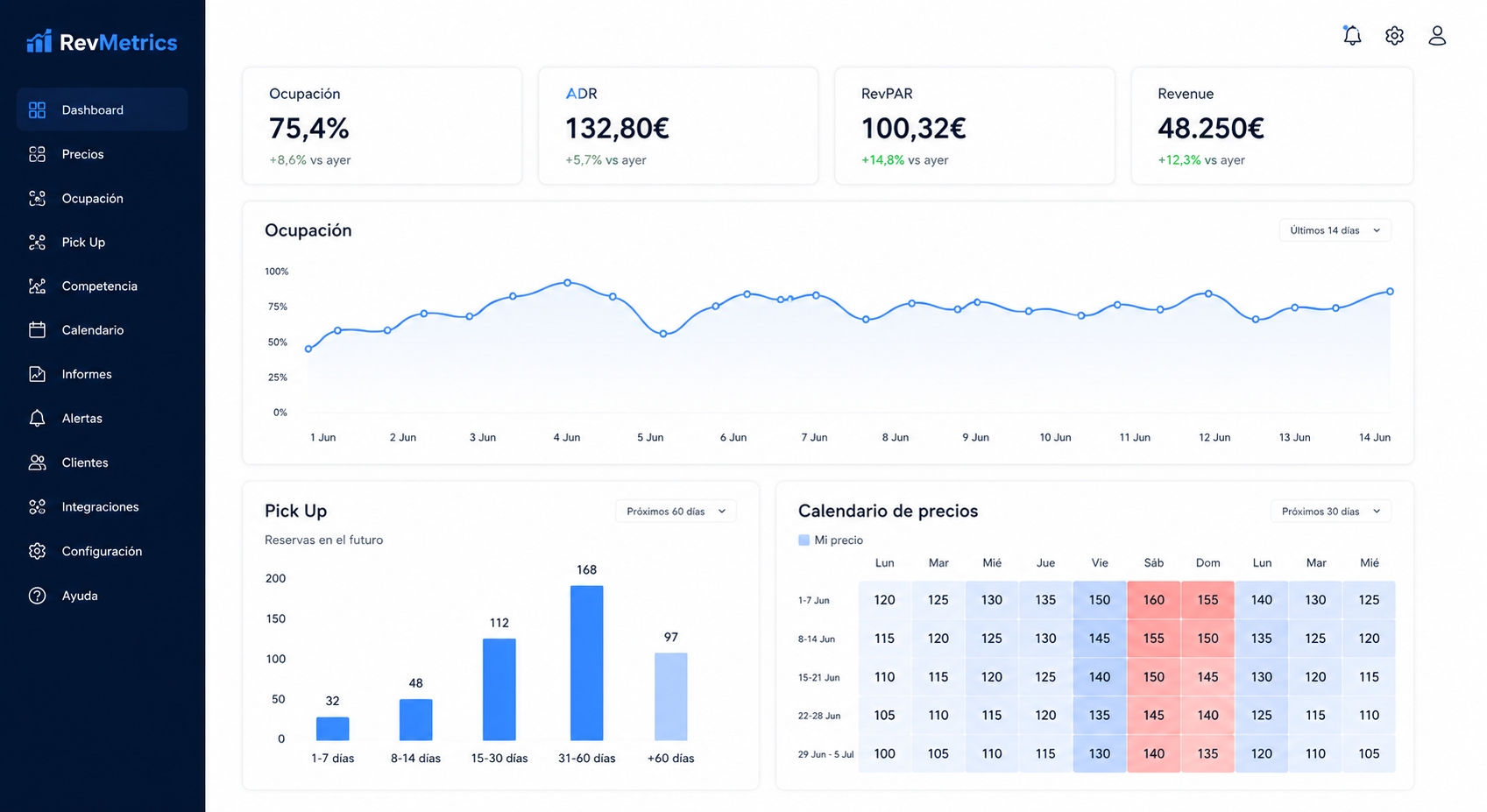Viewport: 1487px width, 812px height.
Task: Click the 8-14 días bar
Action: pos(416,720)
